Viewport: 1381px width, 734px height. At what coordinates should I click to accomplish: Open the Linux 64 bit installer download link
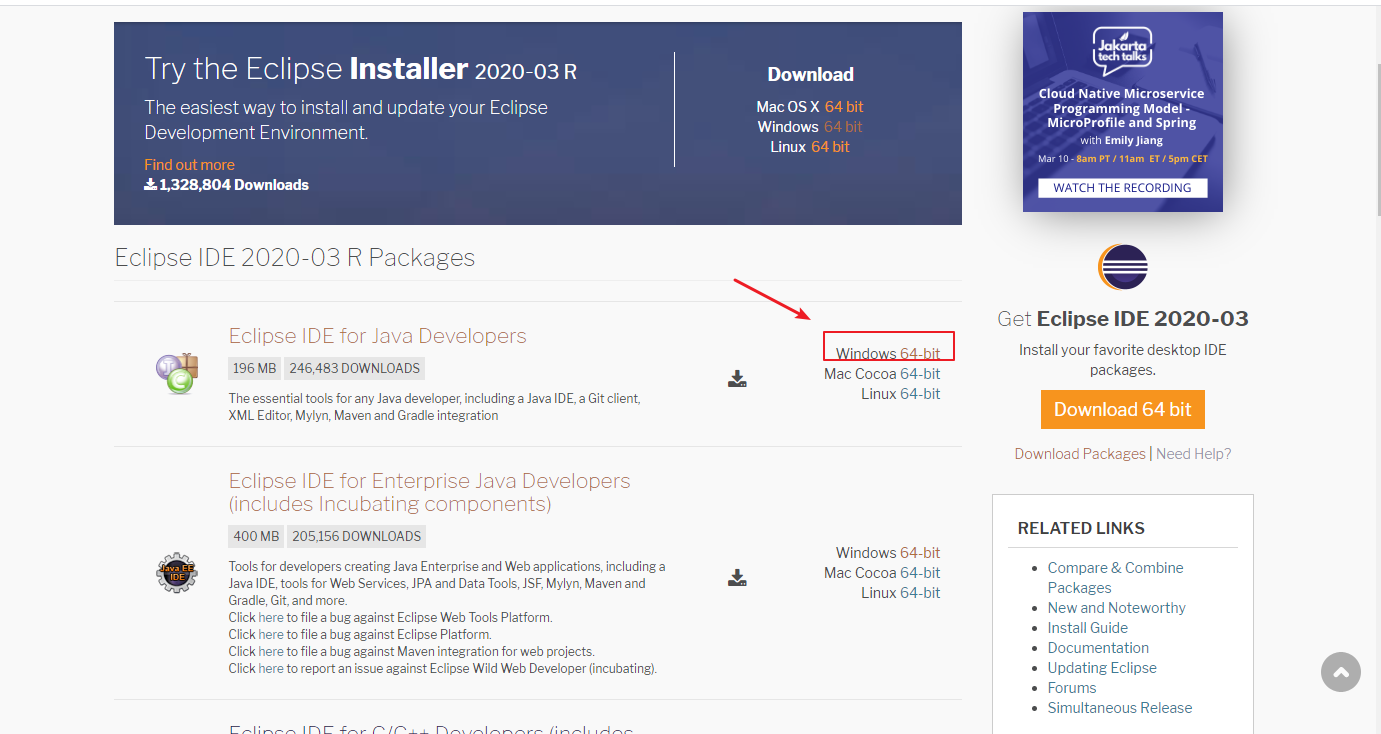click(x=830, y=146)
